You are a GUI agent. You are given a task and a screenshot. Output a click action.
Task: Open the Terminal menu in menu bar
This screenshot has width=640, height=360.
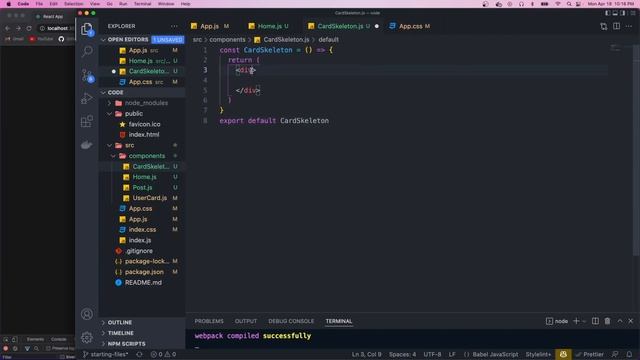pos(142,4)
